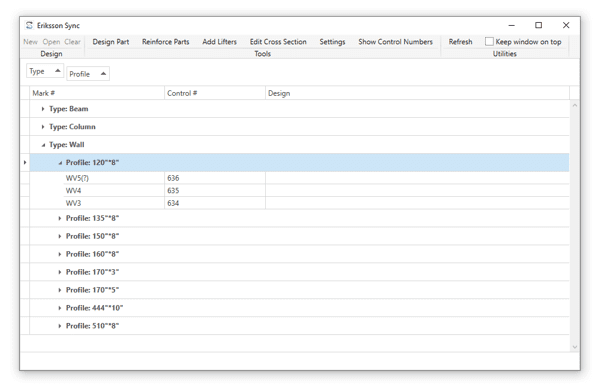
Task: Expand Profile: 135"*8" group
Action: tap(60, 218)
